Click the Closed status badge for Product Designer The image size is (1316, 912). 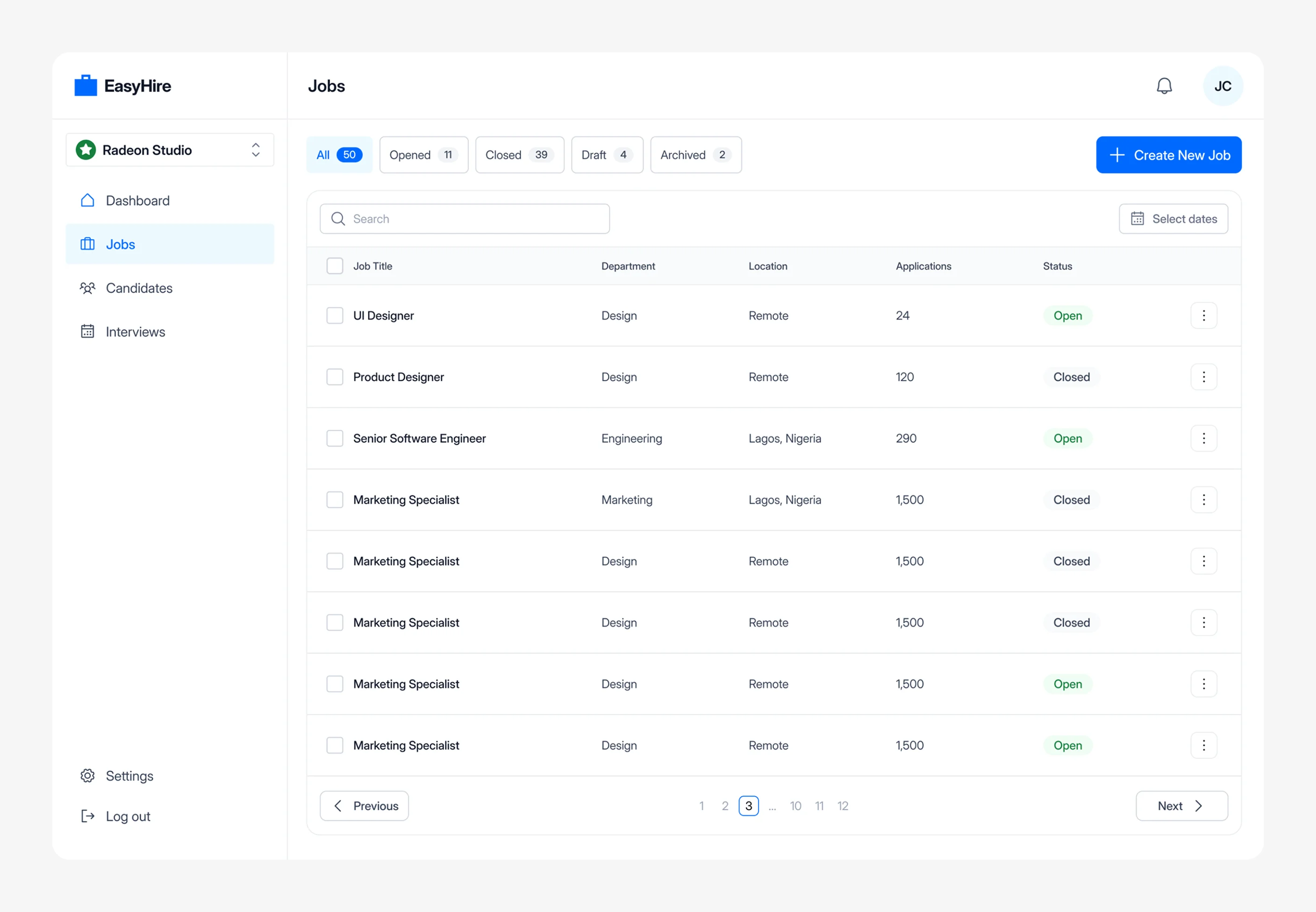coord(1072,377)
